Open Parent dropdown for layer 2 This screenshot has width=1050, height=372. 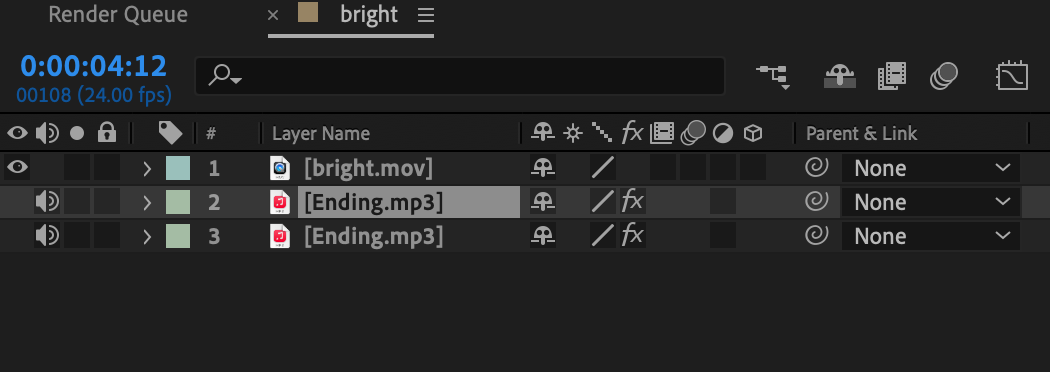coord(931,202)
